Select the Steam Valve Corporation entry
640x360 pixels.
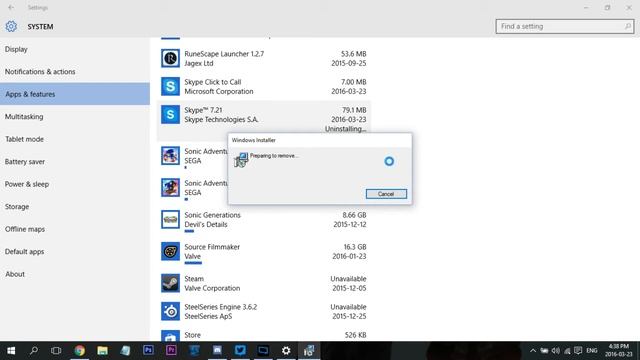tap(264, 283)
